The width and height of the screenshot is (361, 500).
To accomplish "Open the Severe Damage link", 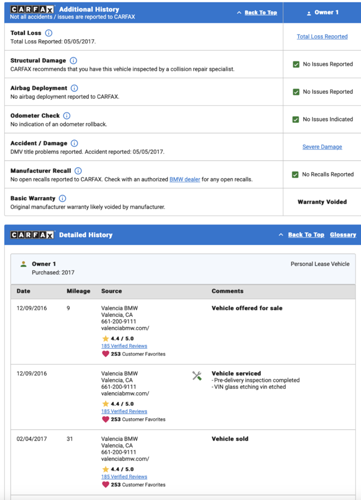I will 322,147.
